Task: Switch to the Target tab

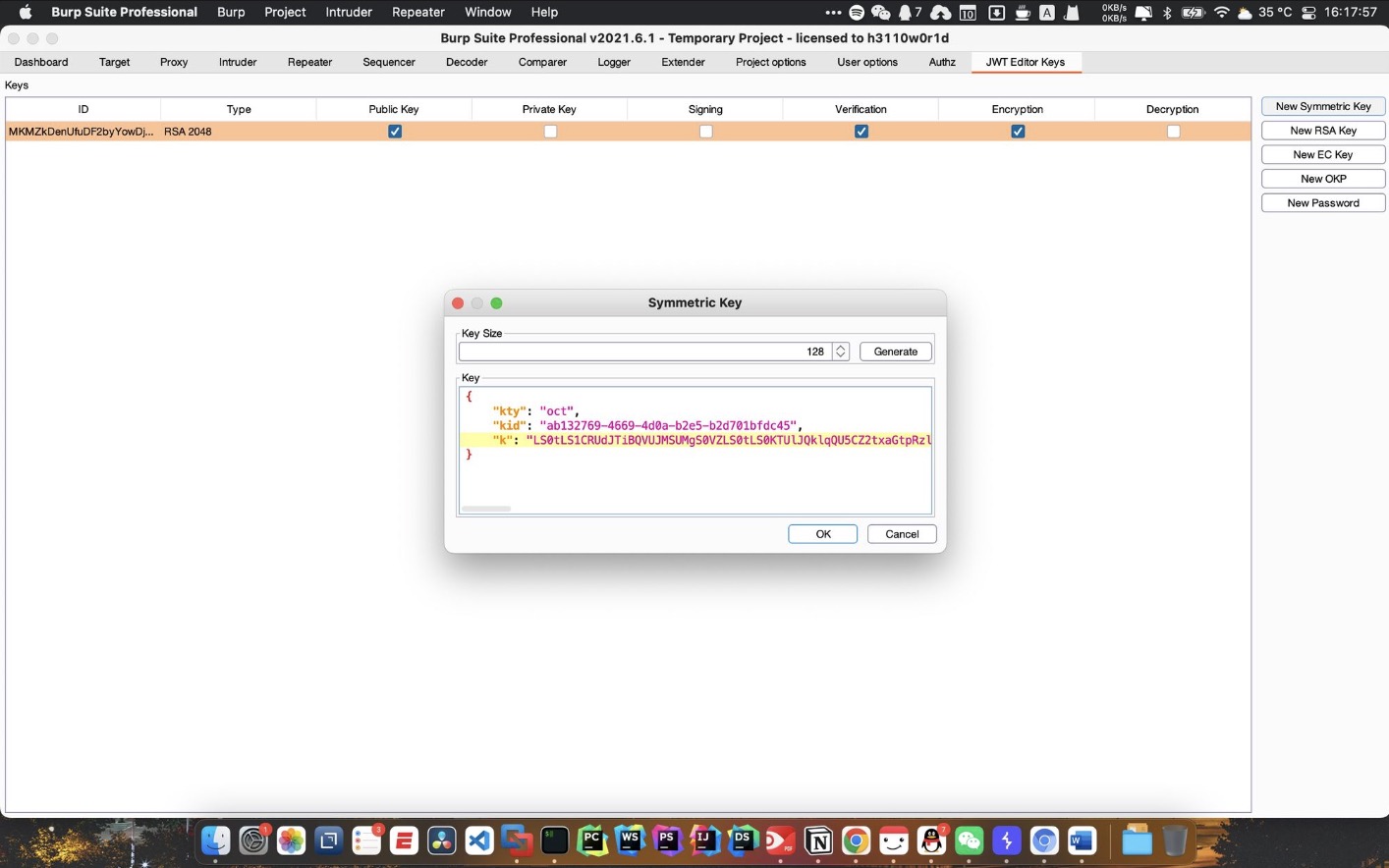Action: click(x=114, y=62)
